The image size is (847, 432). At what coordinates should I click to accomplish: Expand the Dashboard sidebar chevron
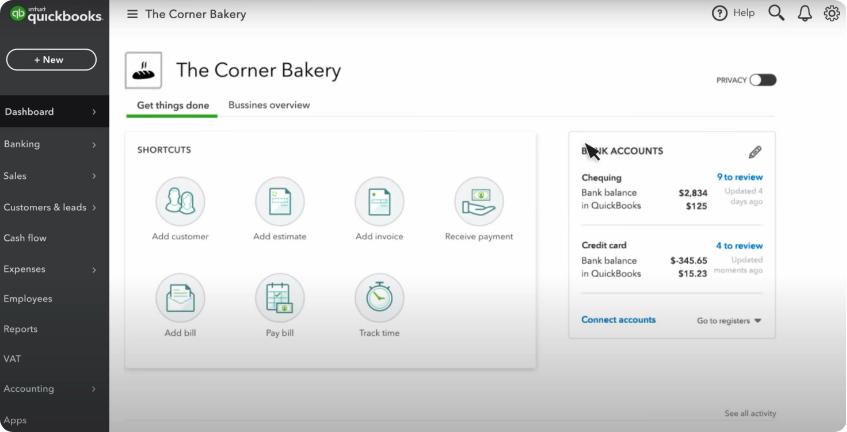coord(94,112)
